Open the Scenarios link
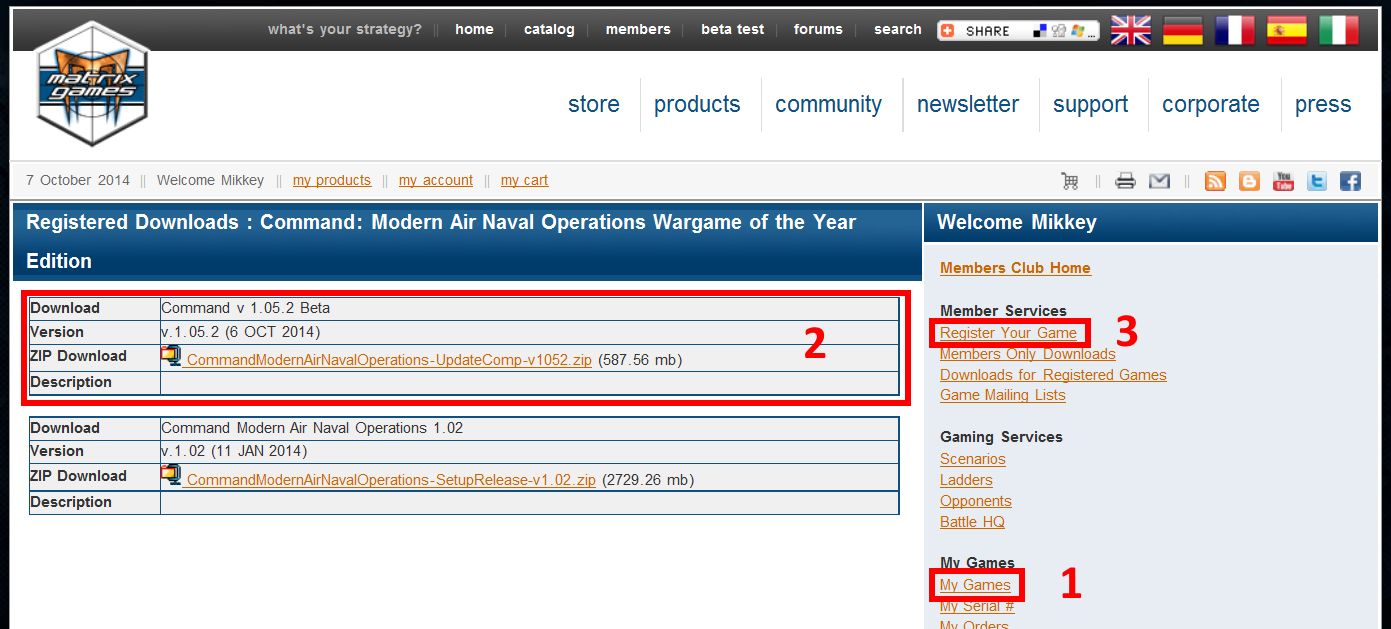1391x629 pixels. (973, 459)
